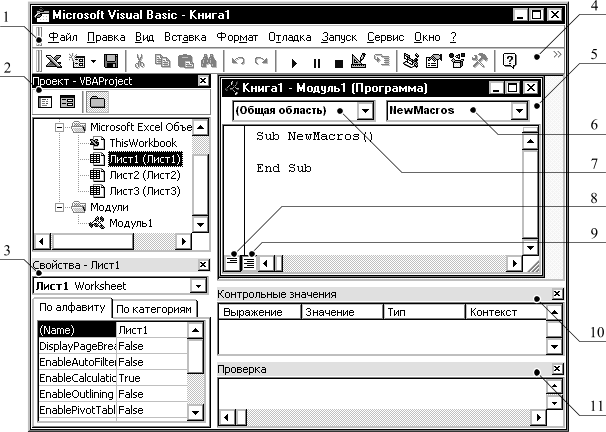Open the Insert object dropdown arrow
This screenshot has height=432, width=606.
pyautogui.click(x=93, y=61)
